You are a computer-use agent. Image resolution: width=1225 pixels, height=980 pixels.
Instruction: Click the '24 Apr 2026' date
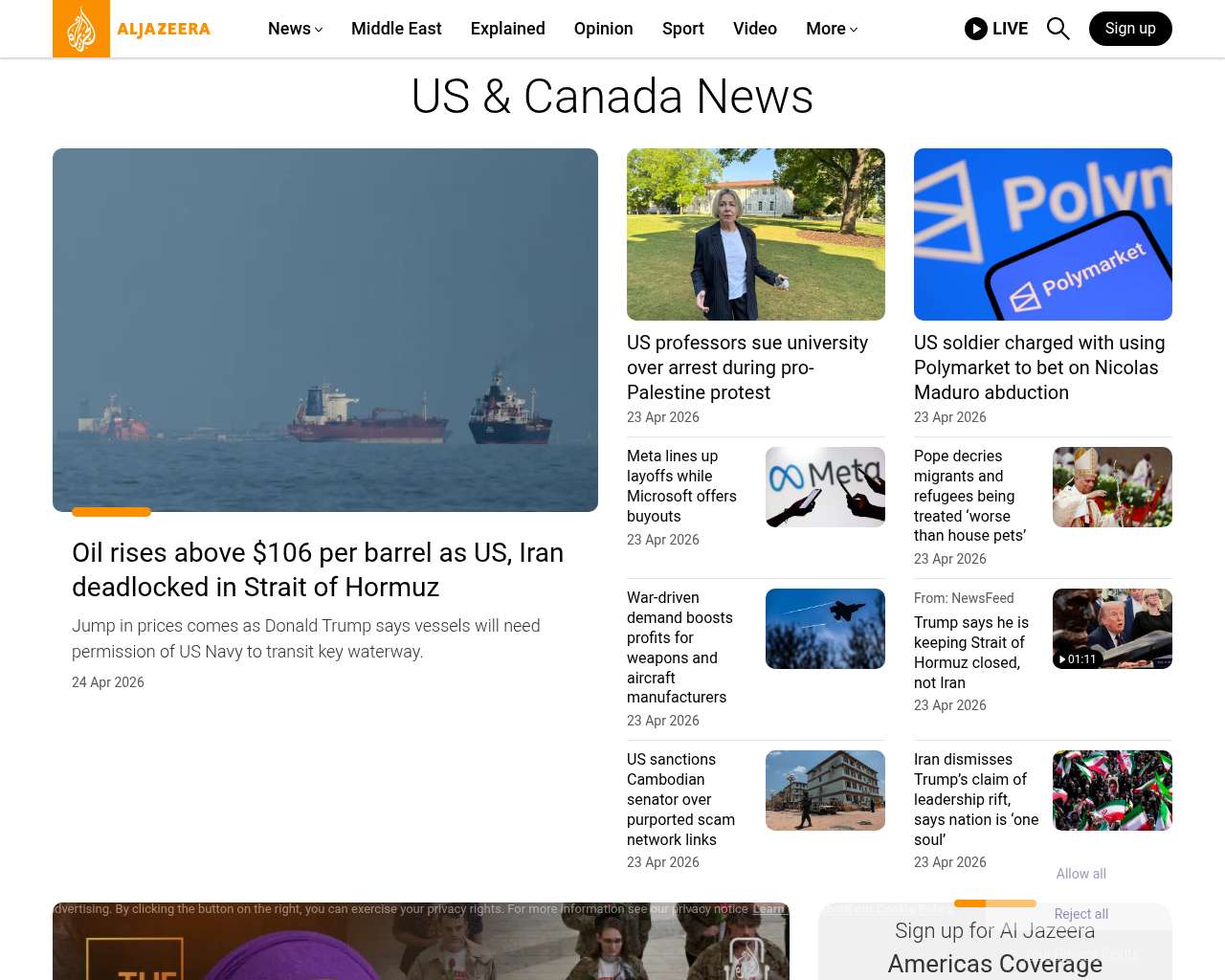pos(108,682)
